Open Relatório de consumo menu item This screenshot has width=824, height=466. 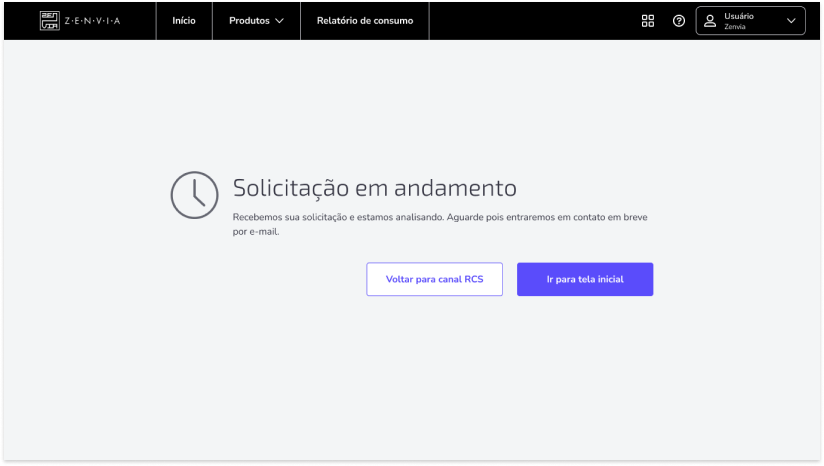pyautogui.click(x=365, y=21)
